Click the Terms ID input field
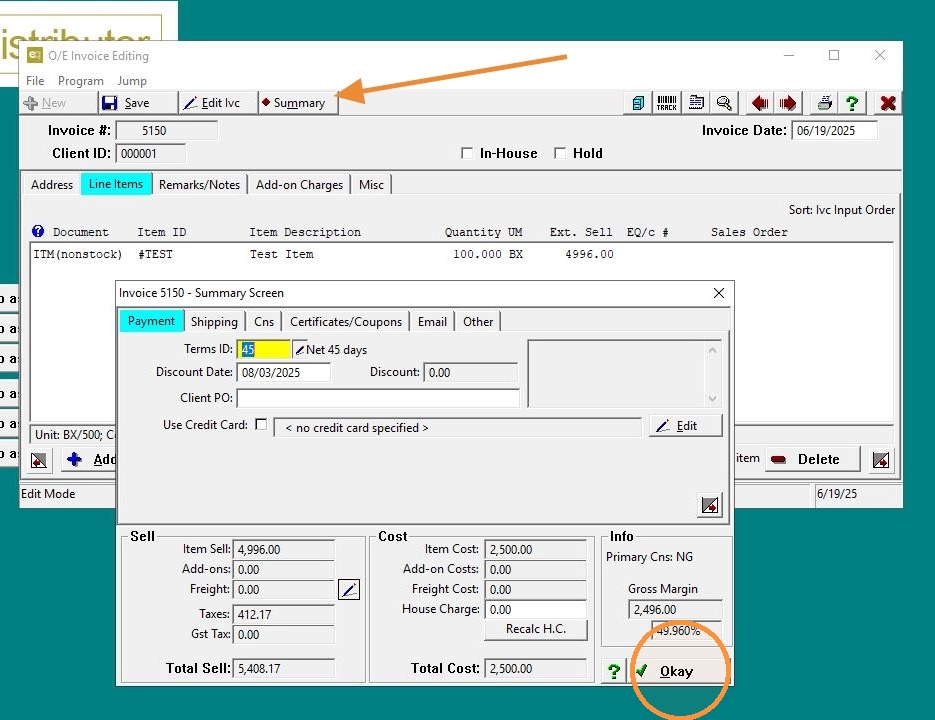The height and width of the screenshot is (720, 935). tap(264, 350)
